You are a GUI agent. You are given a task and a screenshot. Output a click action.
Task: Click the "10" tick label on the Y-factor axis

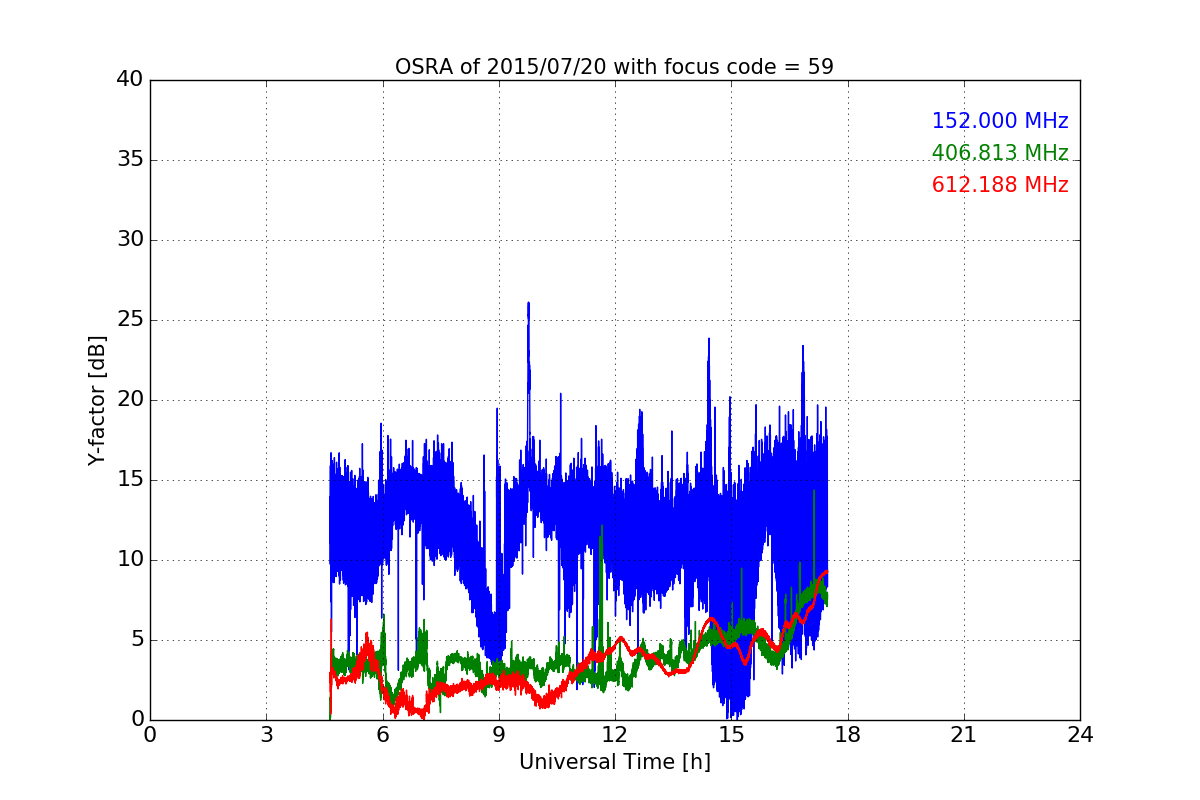coord(131,560)
